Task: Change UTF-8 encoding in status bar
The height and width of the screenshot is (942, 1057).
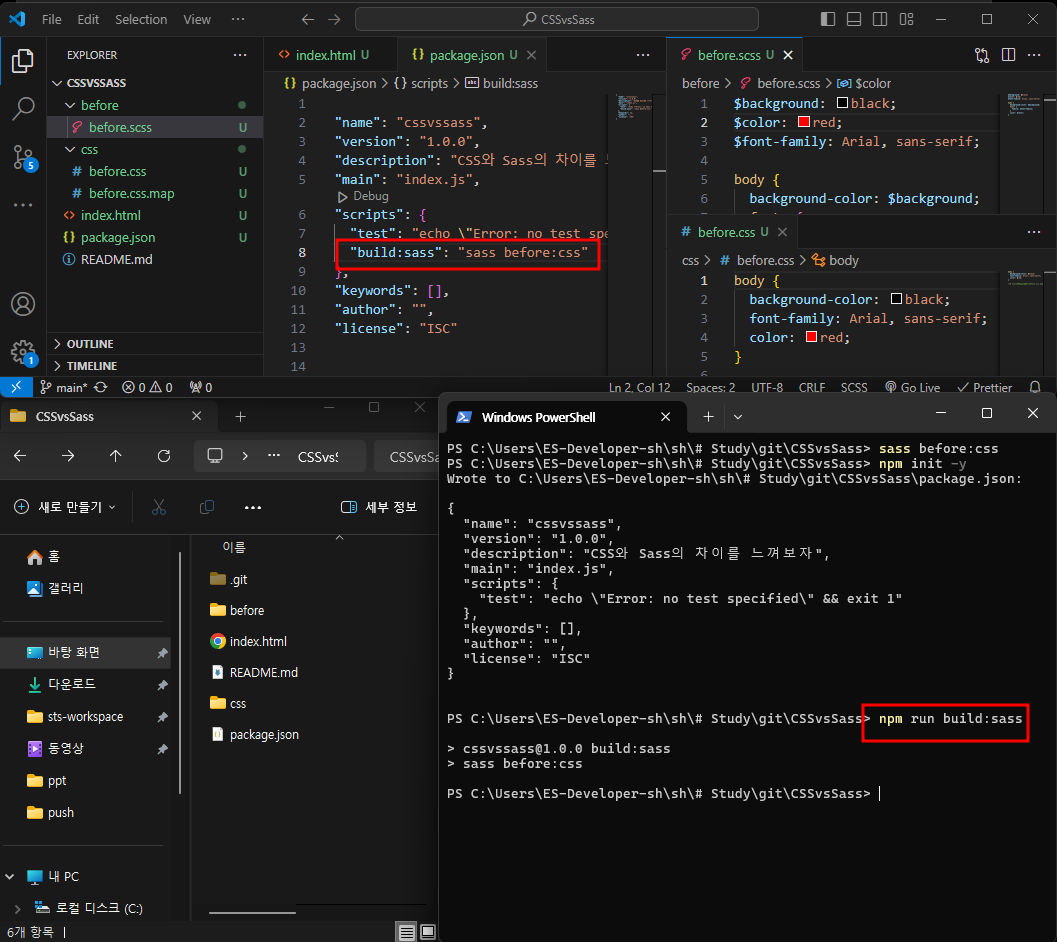Action: point(767,387)
